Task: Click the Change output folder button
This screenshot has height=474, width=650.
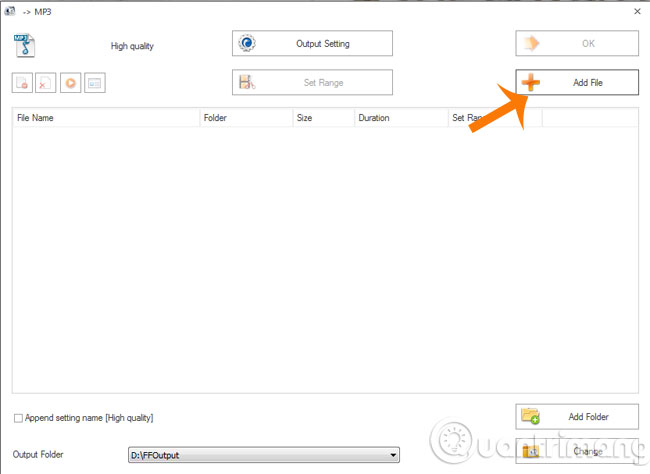Action: [x=577, y=451]
